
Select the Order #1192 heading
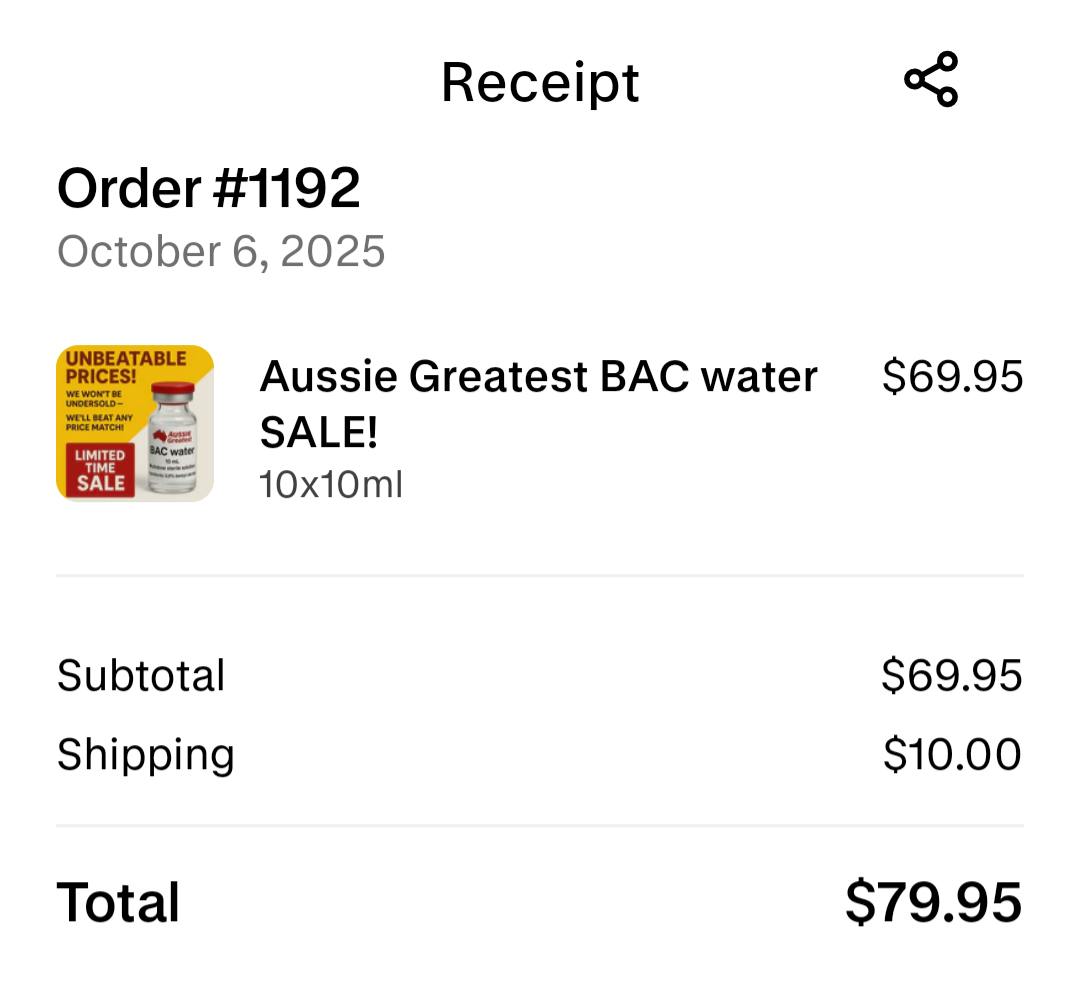[208, 188]
